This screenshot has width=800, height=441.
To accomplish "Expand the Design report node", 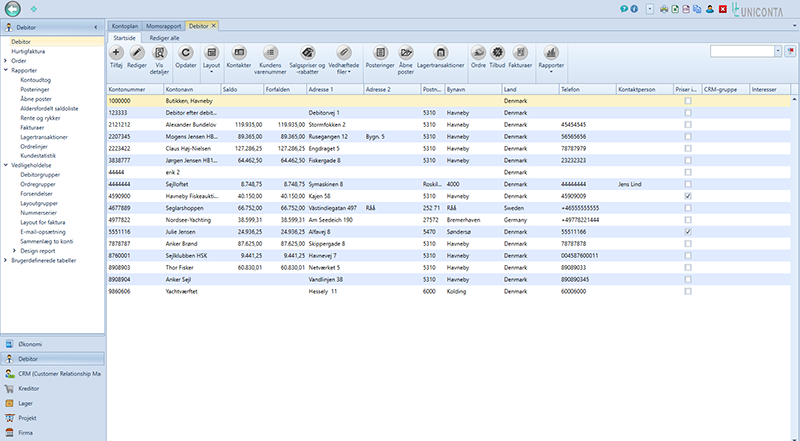I will click(x=14, y=251).
